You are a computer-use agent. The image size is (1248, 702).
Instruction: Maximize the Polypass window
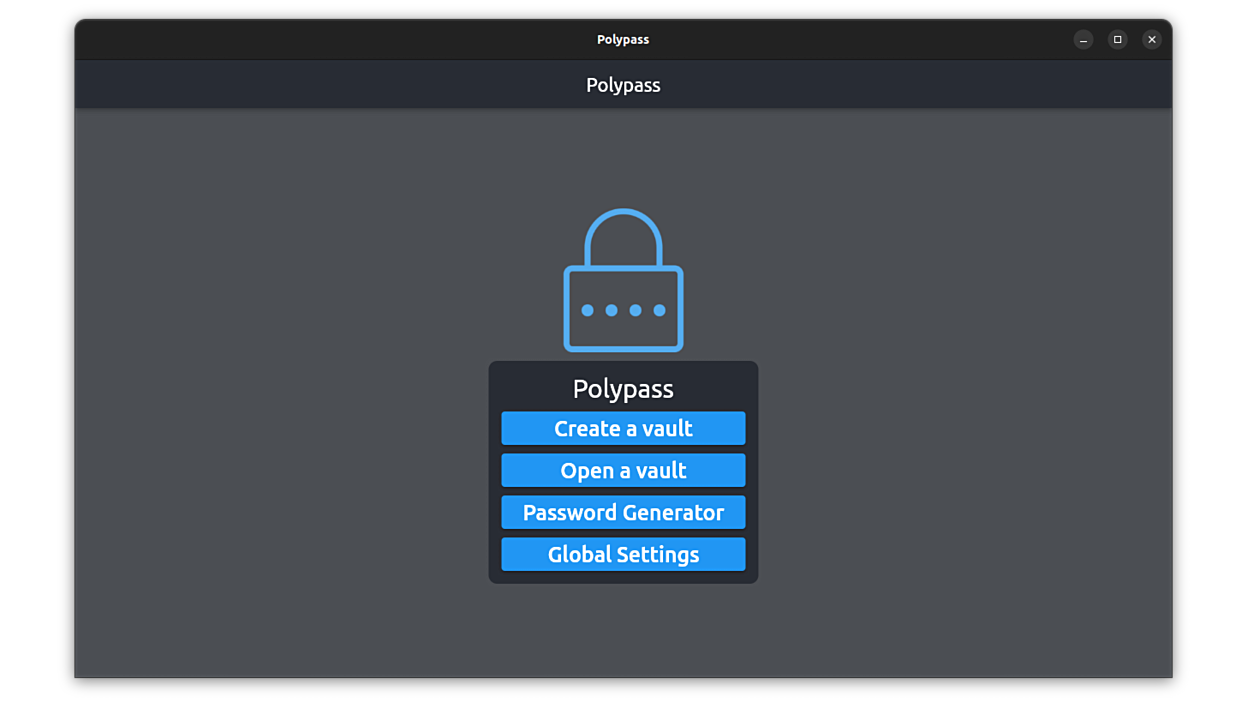[1117, 39]
